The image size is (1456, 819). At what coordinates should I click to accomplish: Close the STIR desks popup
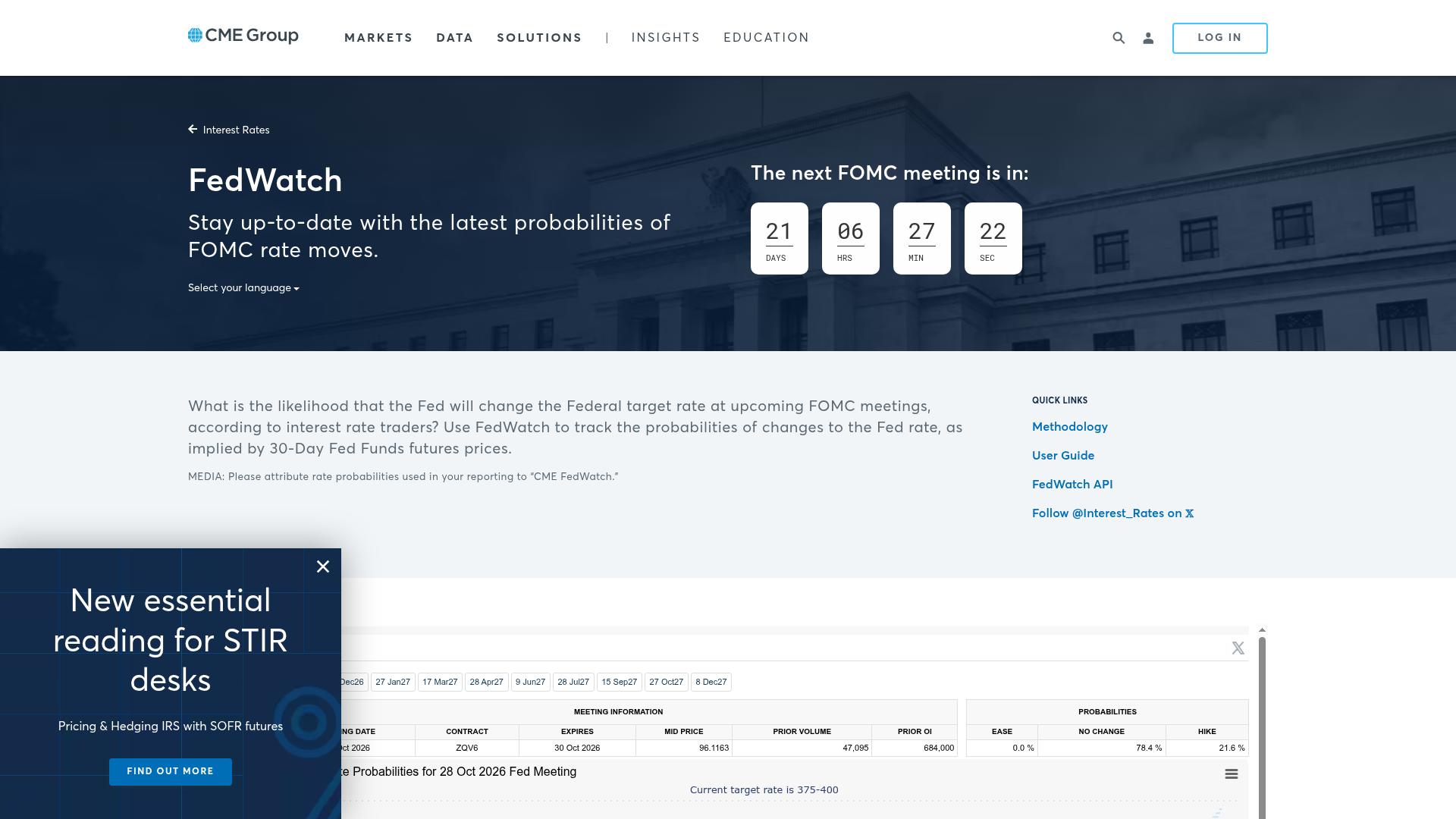point(323,566)
